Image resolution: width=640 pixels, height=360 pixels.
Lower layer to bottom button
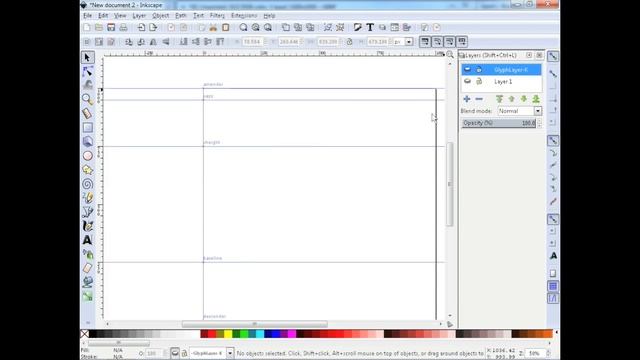pos(536,99)
